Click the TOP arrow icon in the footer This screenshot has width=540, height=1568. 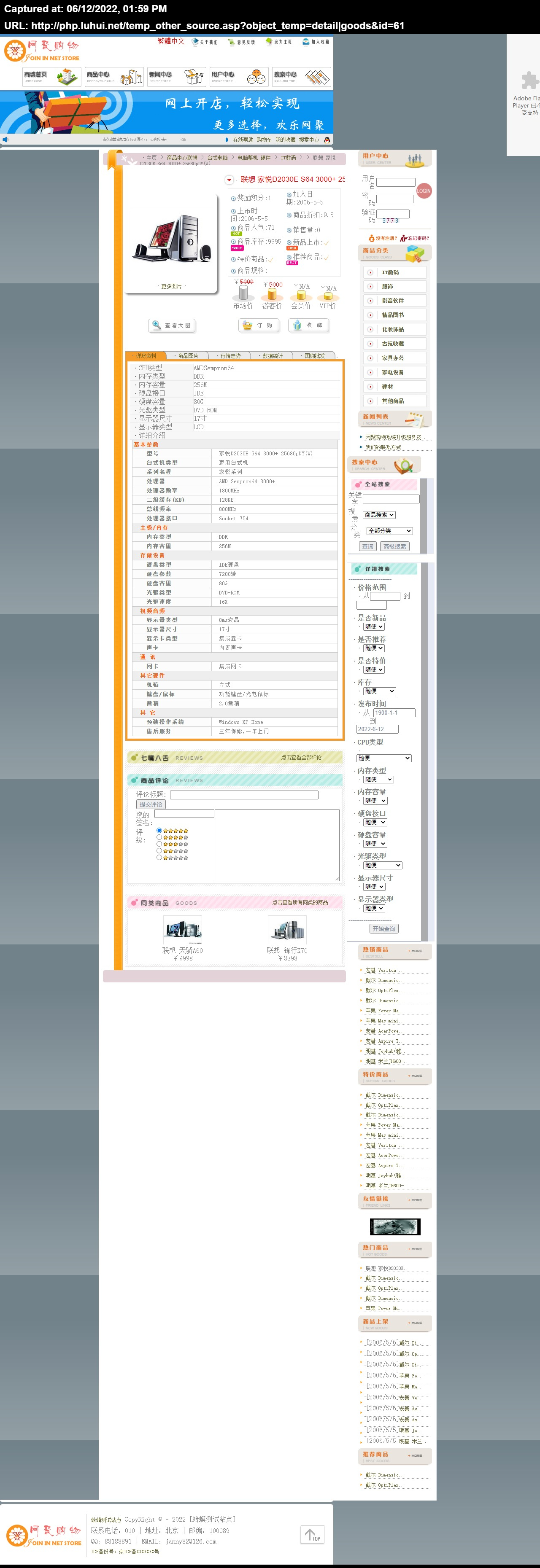click(x=312, y=1535)
